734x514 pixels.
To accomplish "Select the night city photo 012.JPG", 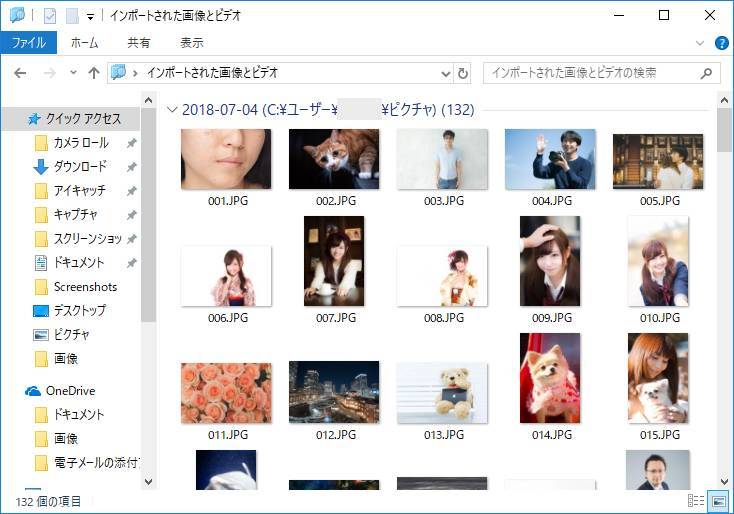I will pos(334,392).
